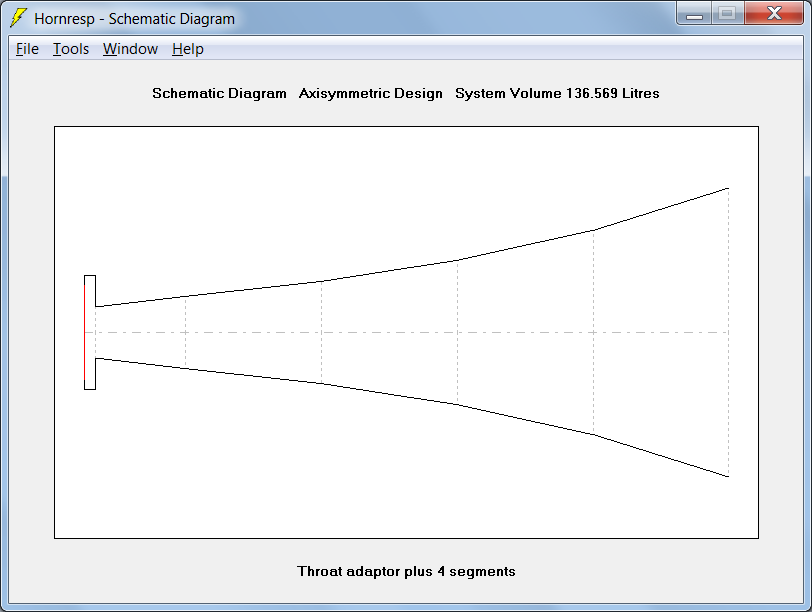Open the Window menu
The image size is (812, 612).
click(130, 49)
